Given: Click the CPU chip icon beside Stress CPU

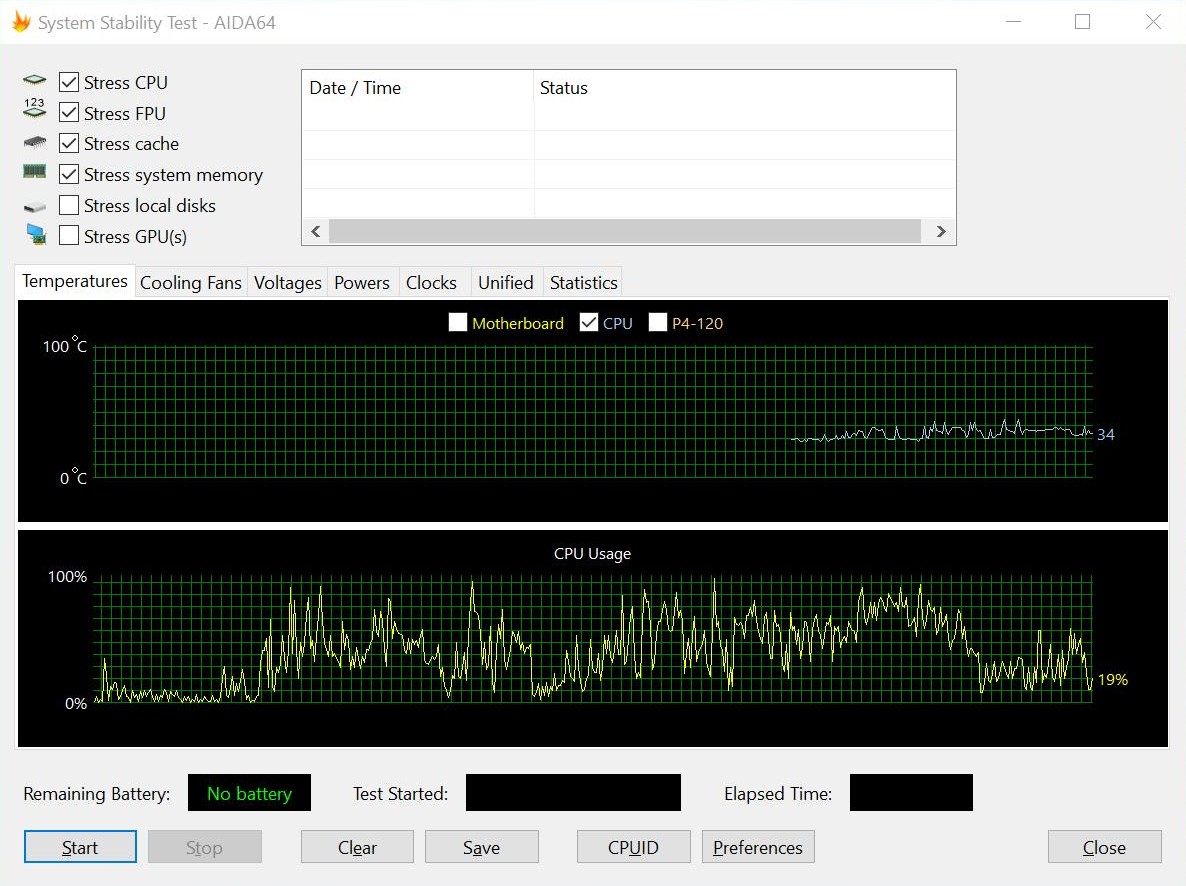Looking at the screenshot, I should (x=34, y=80).
